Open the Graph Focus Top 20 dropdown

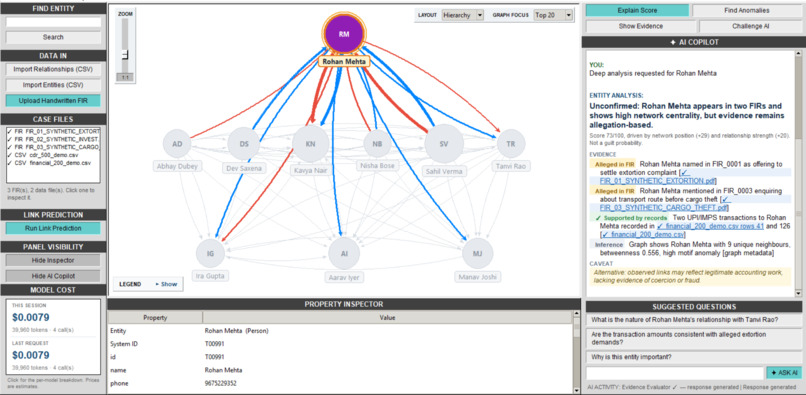click(553, 15)
